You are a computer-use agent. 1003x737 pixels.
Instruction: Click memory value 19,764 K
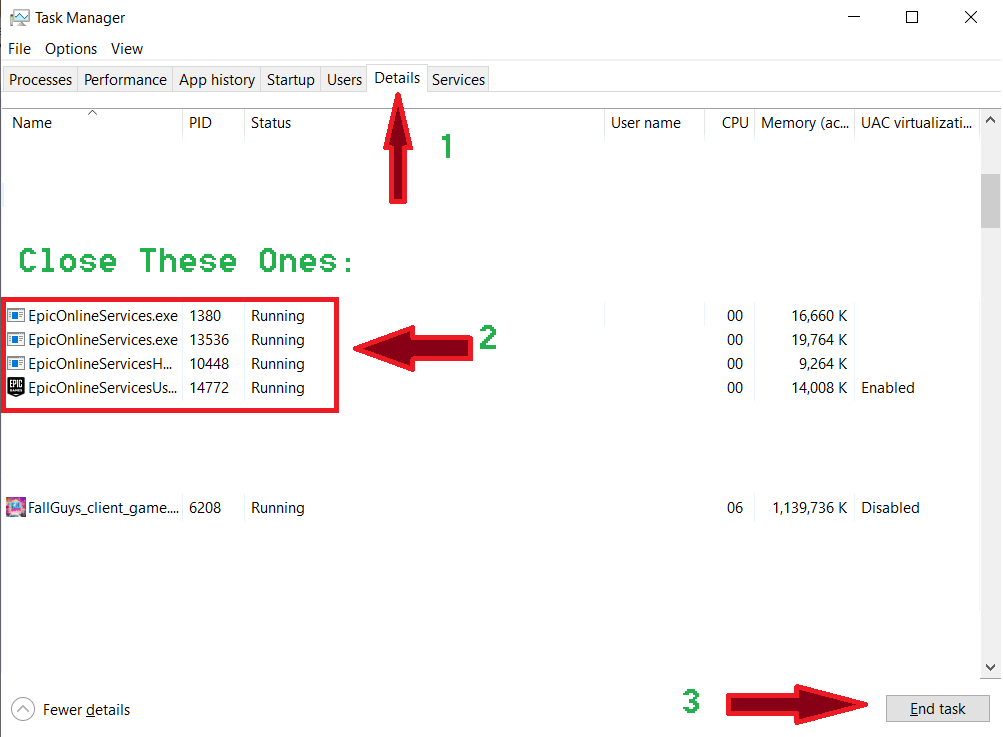coord(819,340)
